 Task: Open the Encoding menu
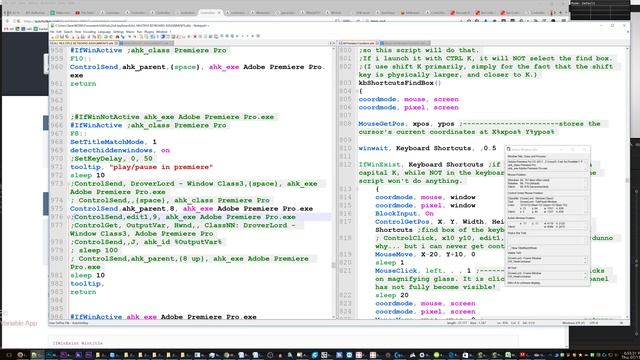tap(90, 31)
